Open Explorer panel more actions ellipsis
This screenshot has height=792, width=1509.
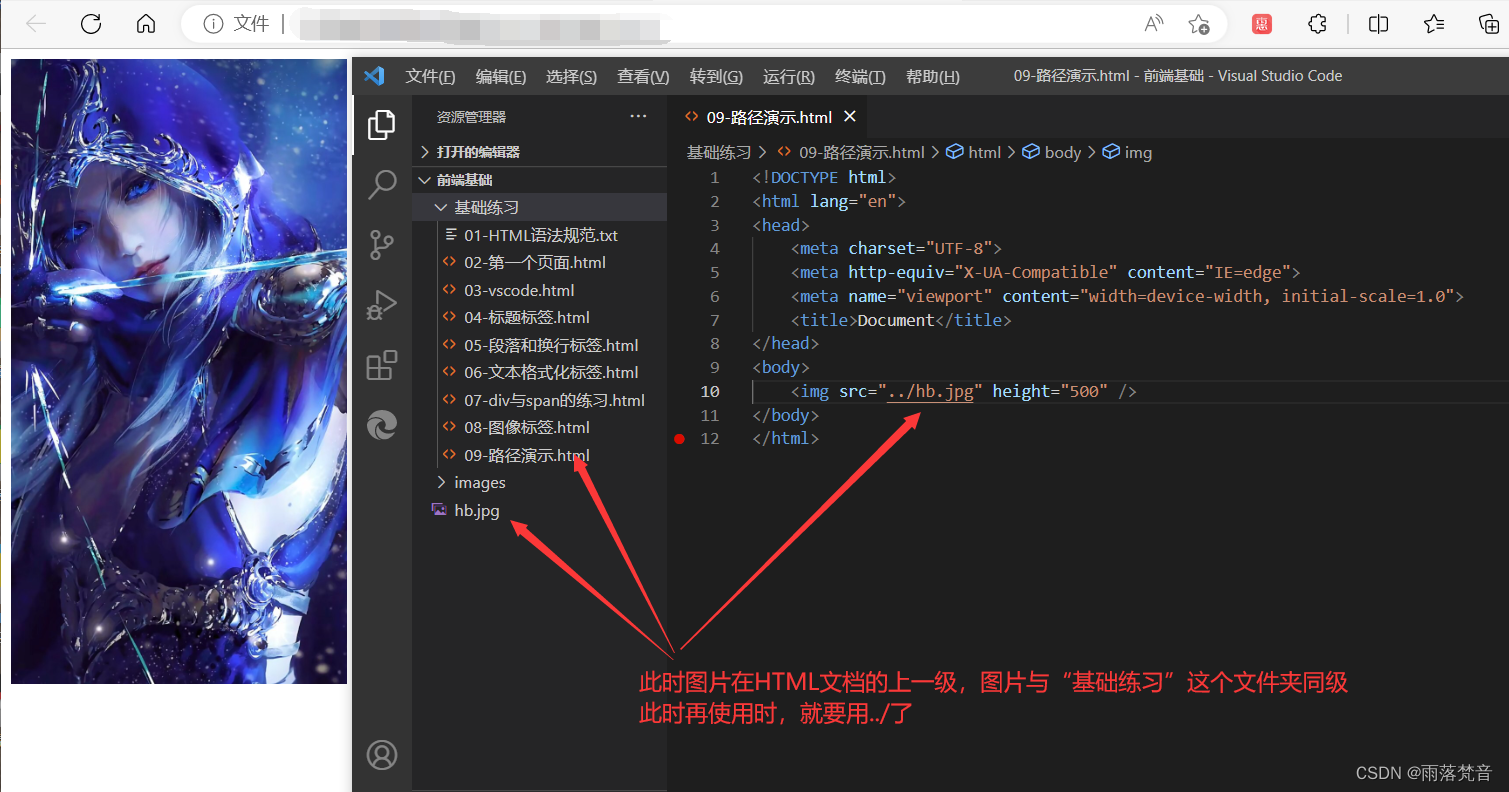click(x=638, y=117)
